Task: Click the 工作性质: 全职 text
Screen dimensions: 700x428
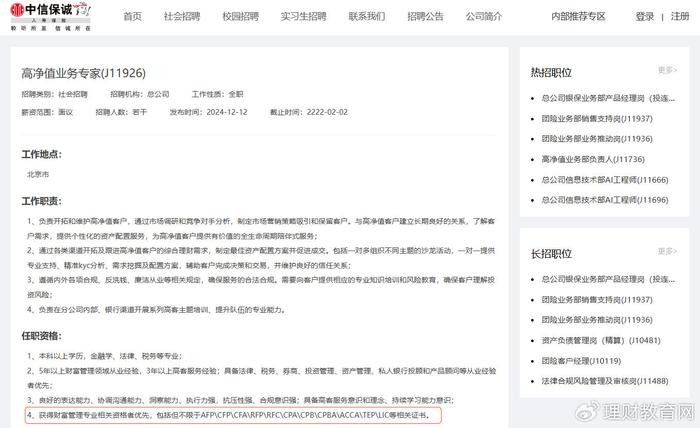Action: 217,94
